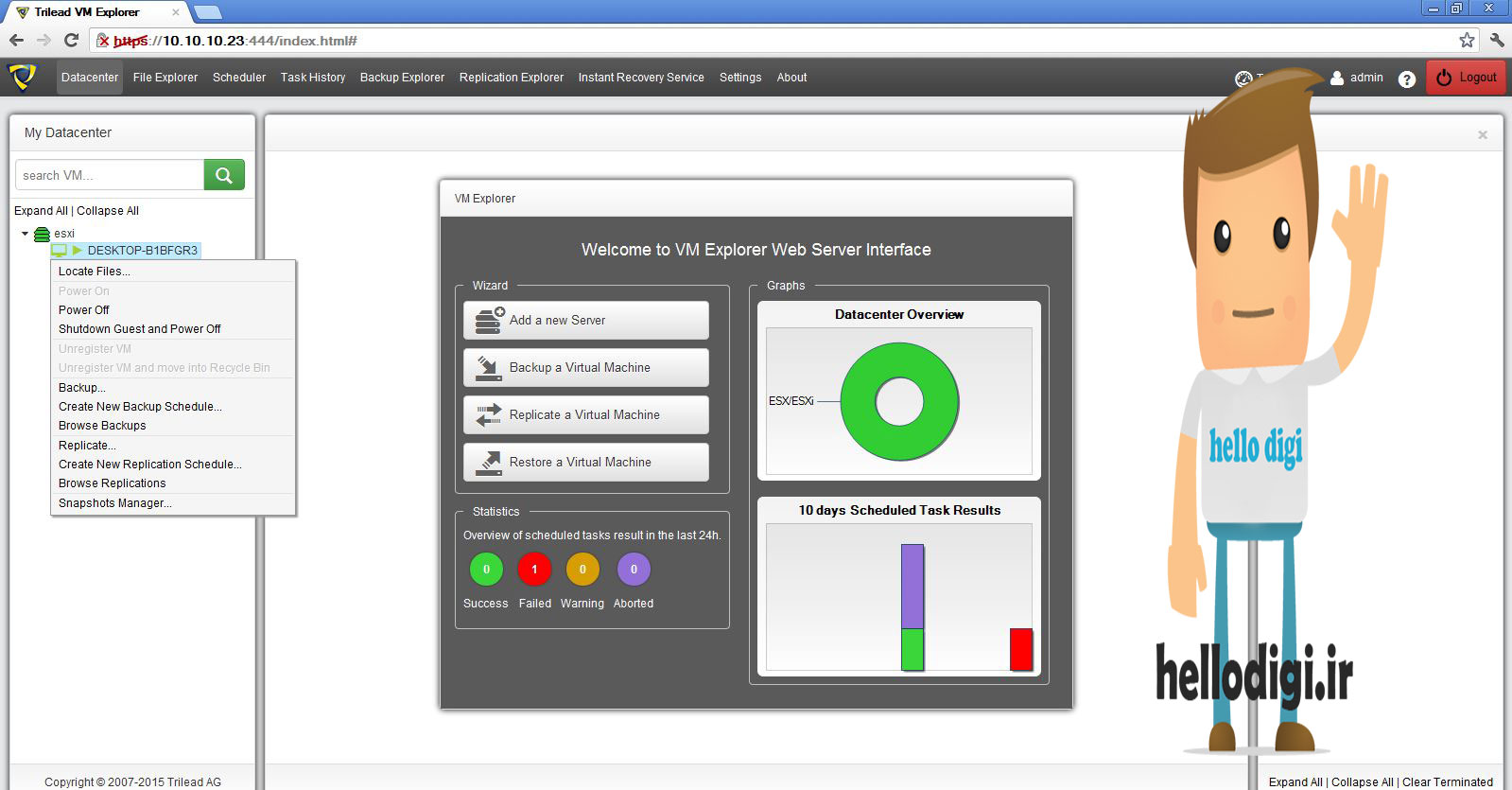Click the 'Copyright © 2007-2015 Trilead AG' text

coord(132,782)
